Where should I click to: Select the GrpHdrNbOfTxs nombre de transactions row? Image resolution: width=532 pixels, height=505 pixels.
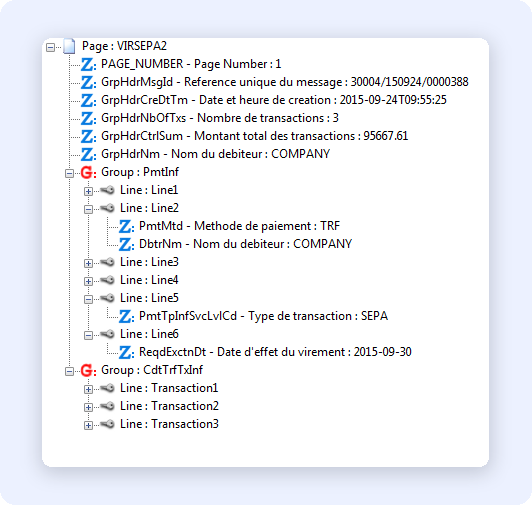tap(220, 118)
